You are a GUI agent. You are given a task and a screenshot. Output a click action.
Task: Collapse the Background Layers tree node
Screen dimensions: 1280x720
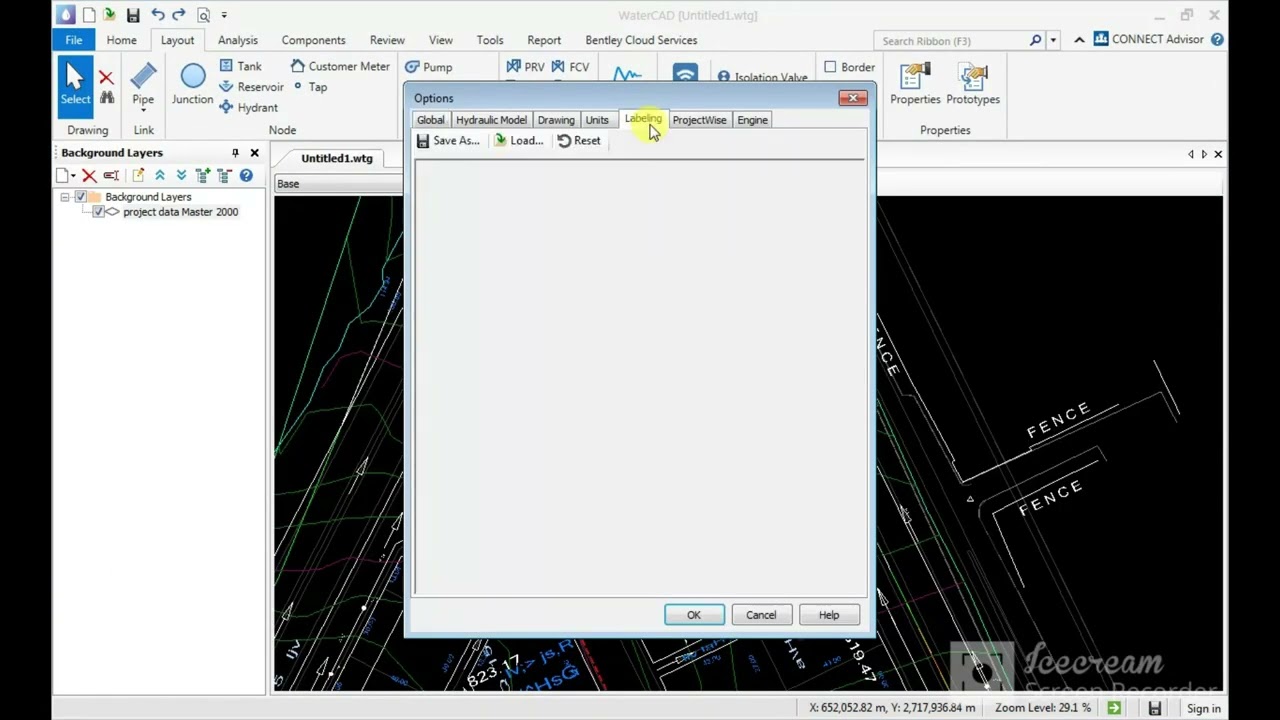click(x=65, y=197)
